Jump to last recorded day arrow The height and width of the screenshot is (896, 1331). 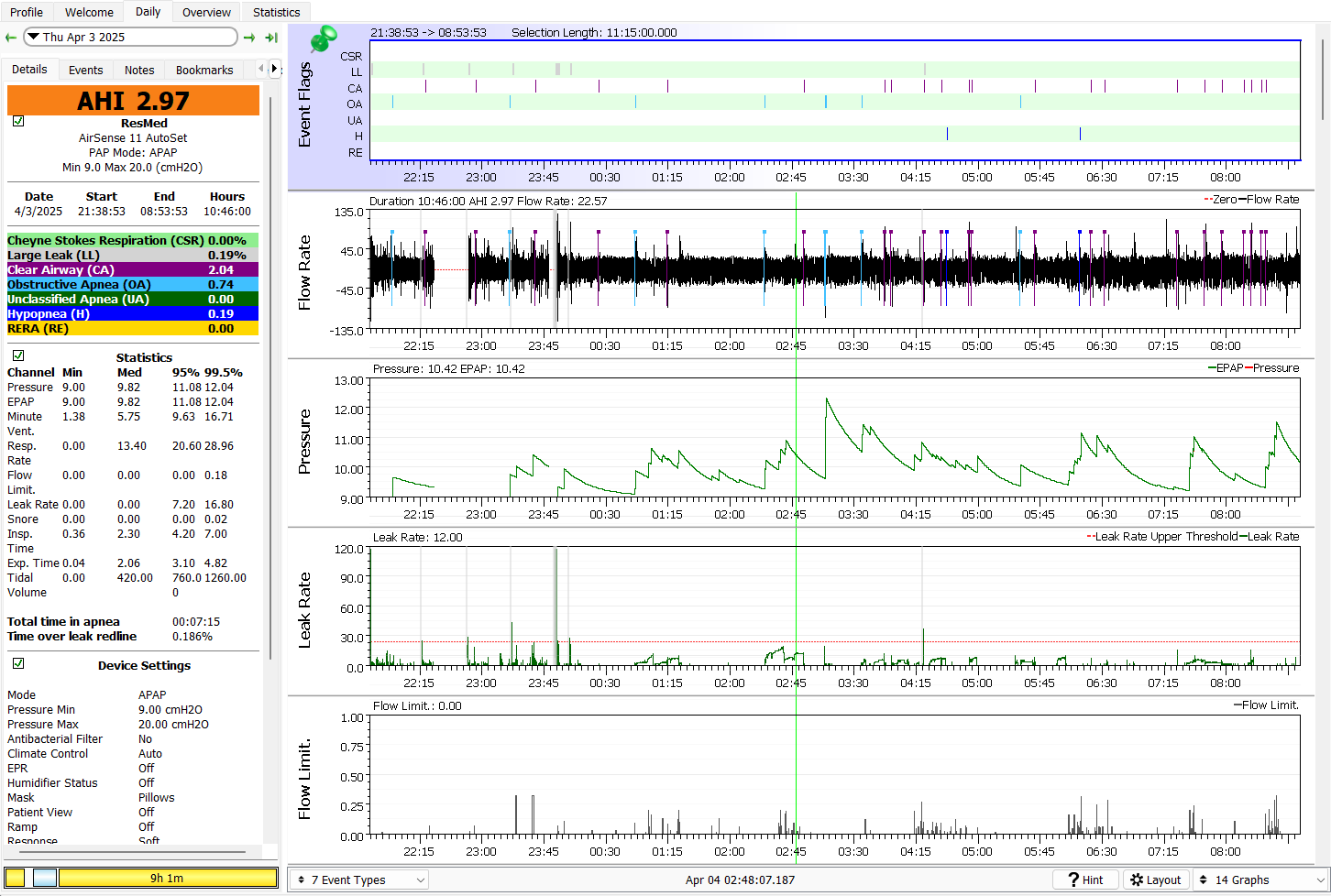[271, 38]
